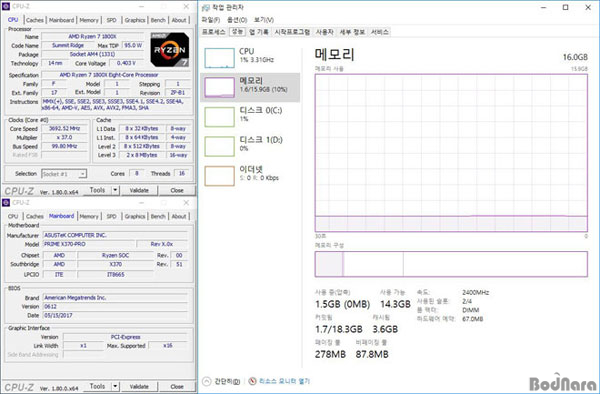Image resolution: width=600 pixels, height=394 pixels.
Task: Click the CPU-Z icon in upper window title
Action: (6, 7)
